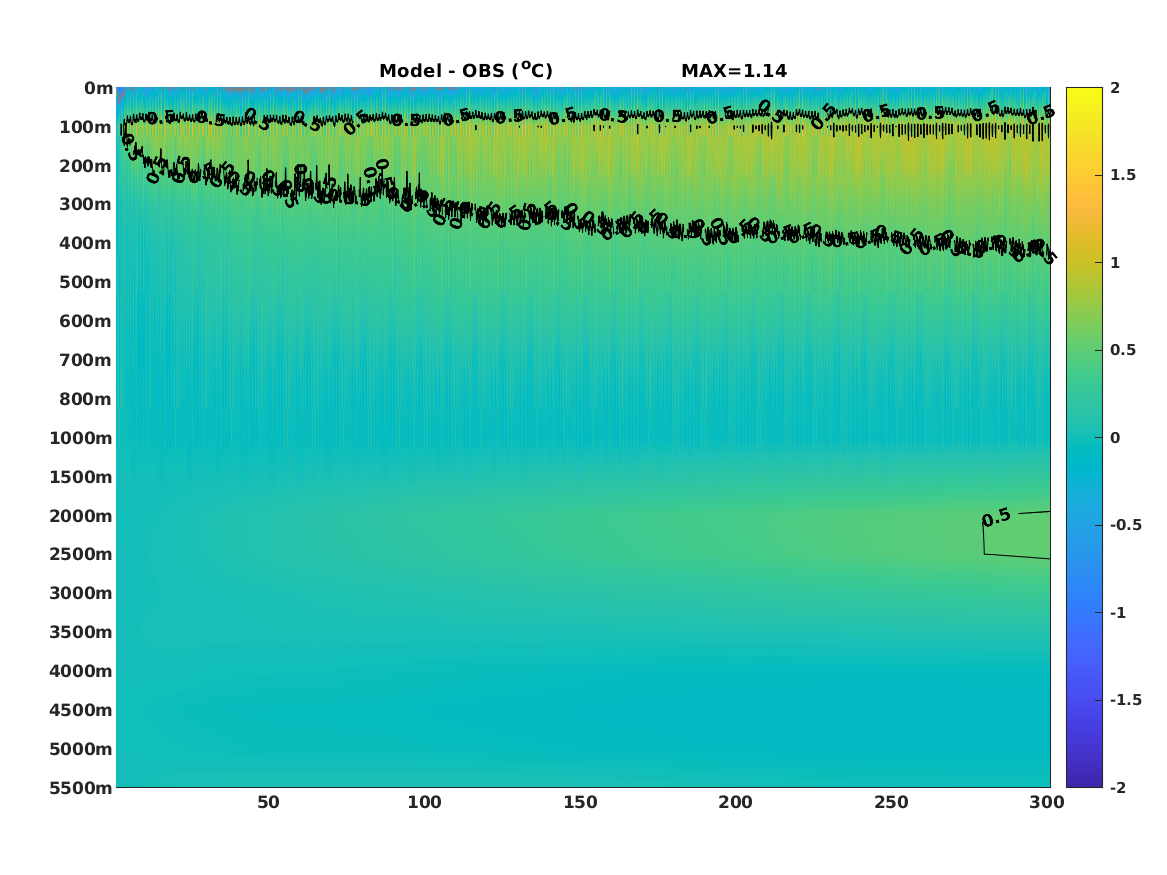Click the "MAX=1.14" label
Viewport: 1167px width, 875px height.
click(734, 71)
